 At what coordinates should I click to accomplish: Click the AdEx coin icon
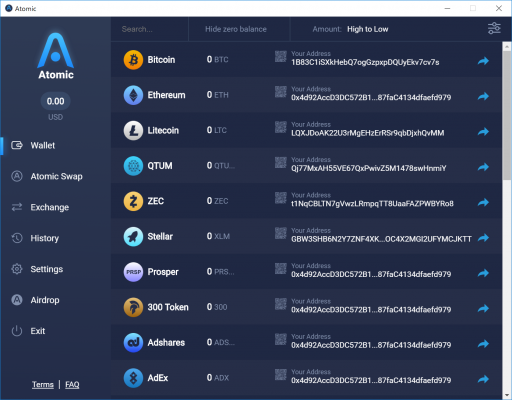click(133, 378)
